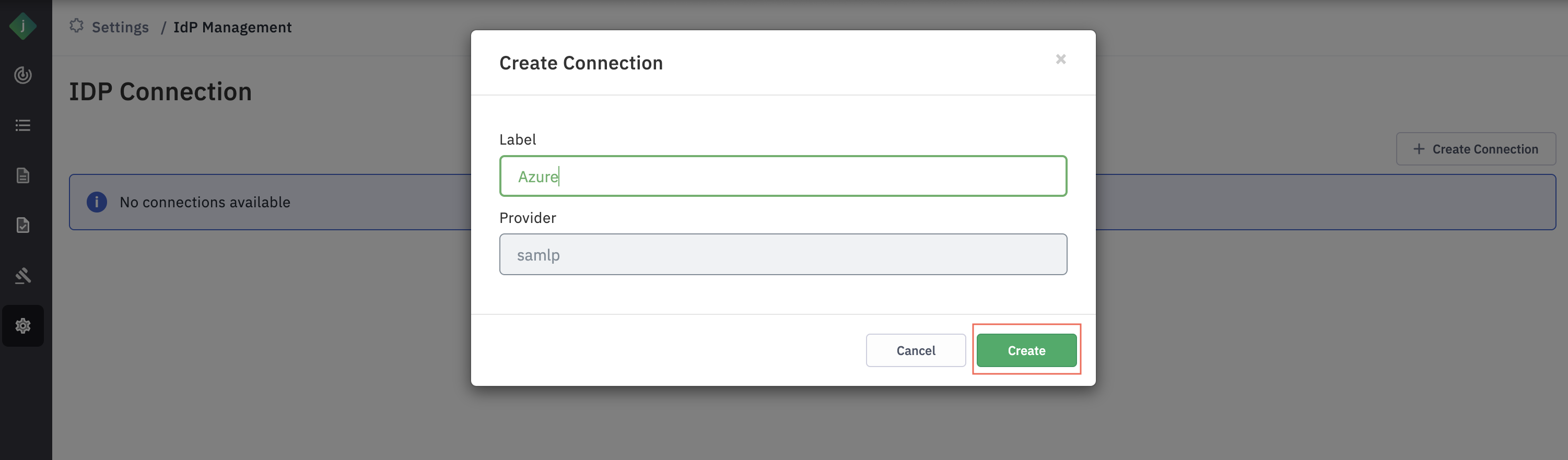Viewport: 1568px width, 460px height.
Task: Open the gavel policies sidebar icon
Action: [x=23, y=276]
